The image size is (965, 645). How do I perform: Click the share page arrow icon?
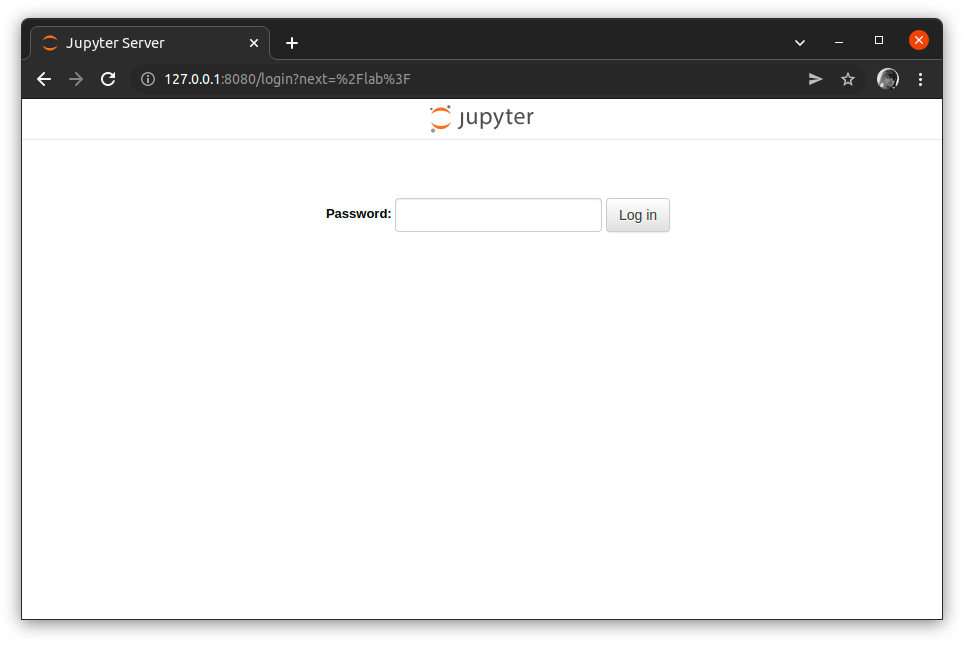[x=815, y=79]
